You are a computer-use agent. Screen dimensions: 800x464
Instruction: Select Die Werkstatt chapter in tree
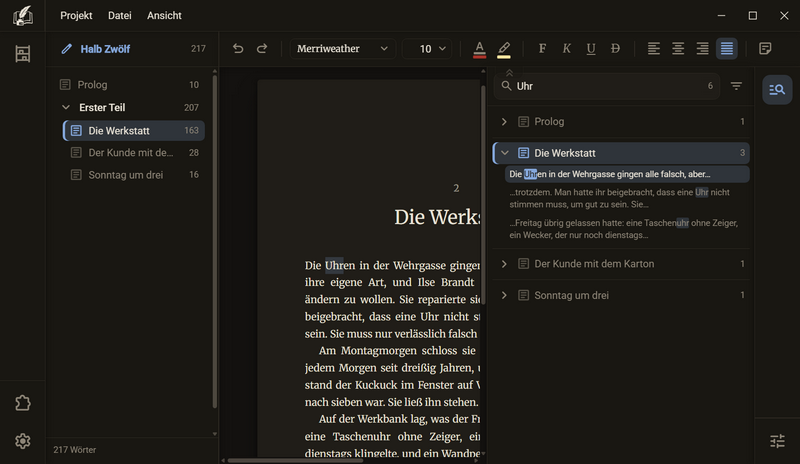pyautogui.click(x=134, y=131)
